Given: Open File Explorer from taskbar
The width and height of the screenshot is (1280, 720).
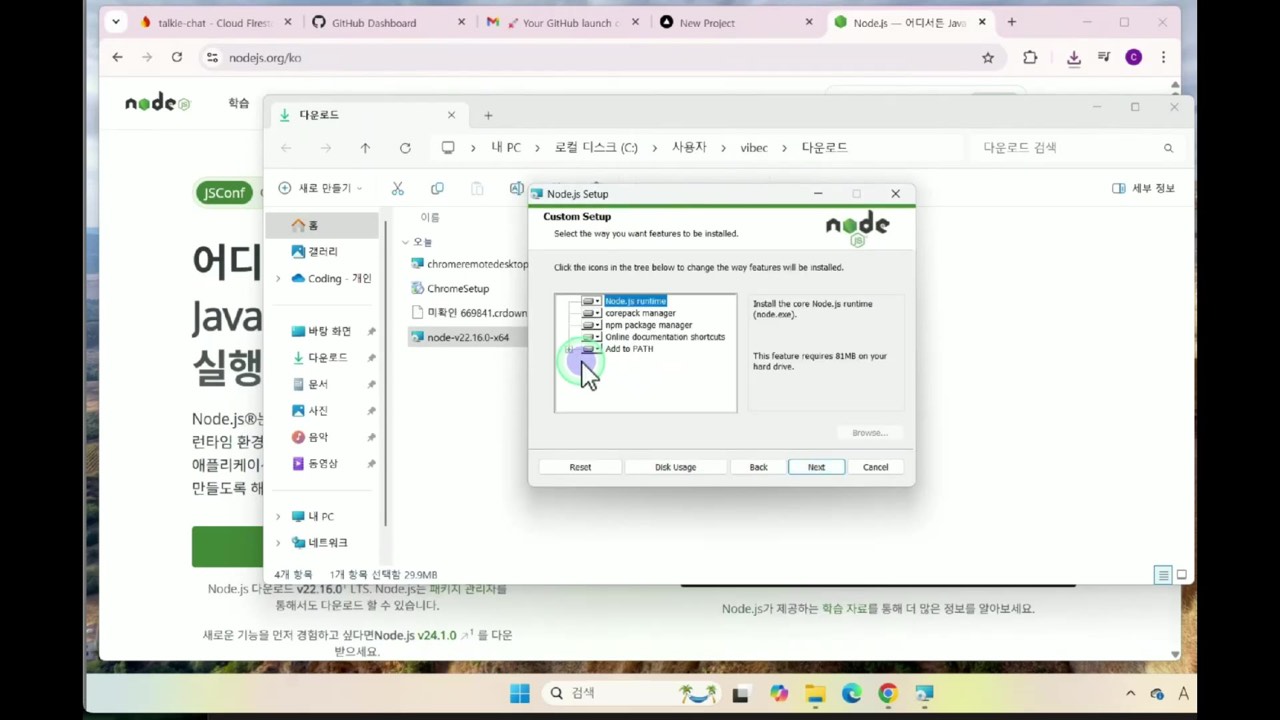Looking at the screenshot, I should (815, 693).
